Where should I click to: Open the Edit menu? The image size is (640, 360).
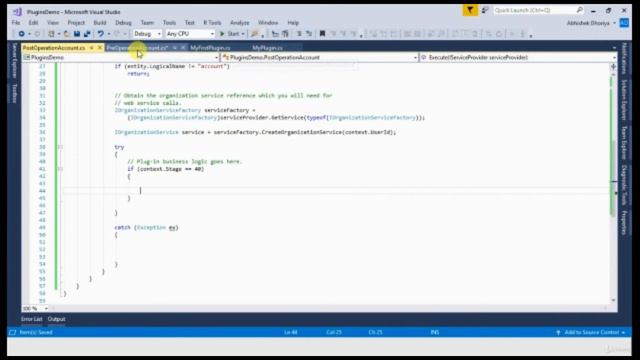click(x=33, y=23)
